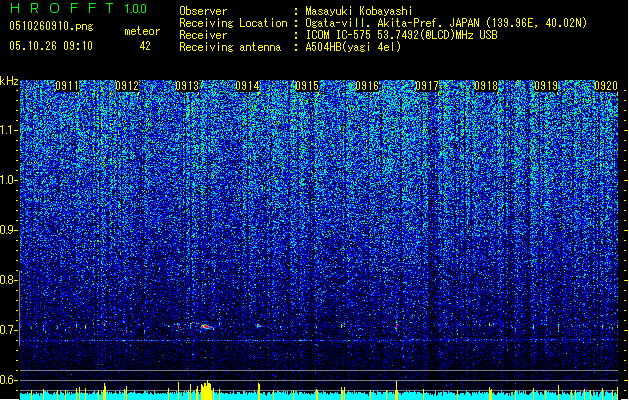Click the date stamp 05.10.26 09:10
This screenshot has width=629, height=400.
coord(51,46)
